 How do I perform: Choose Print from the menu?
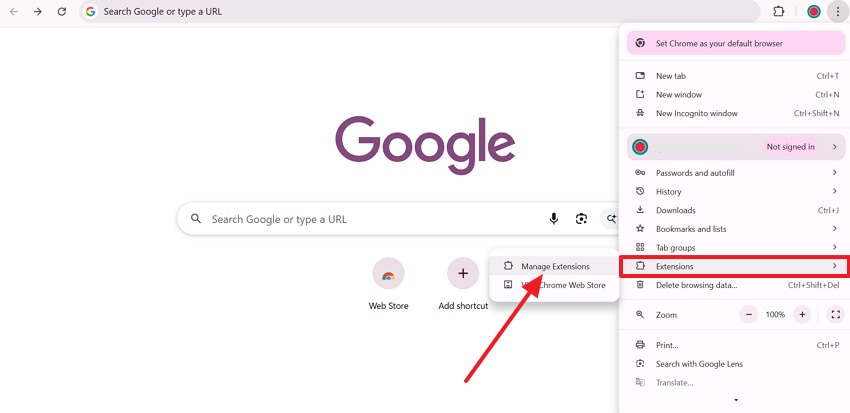pyautogui.click(x=736, y=345)
